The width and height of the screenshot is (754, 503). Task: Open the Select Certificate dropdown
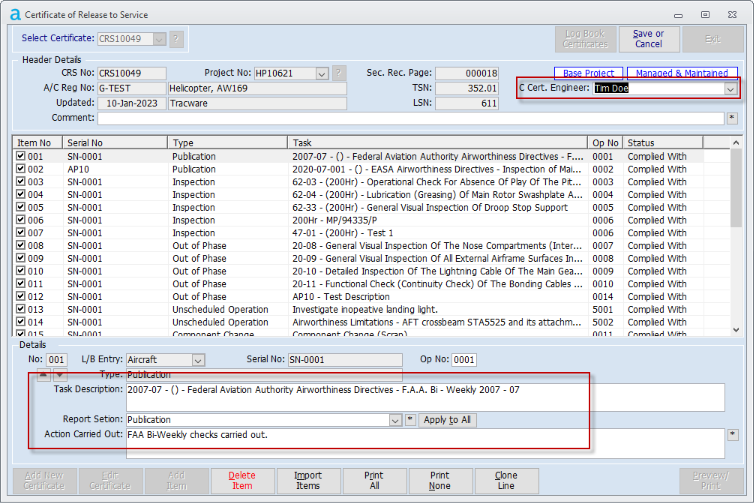(159, 39)
